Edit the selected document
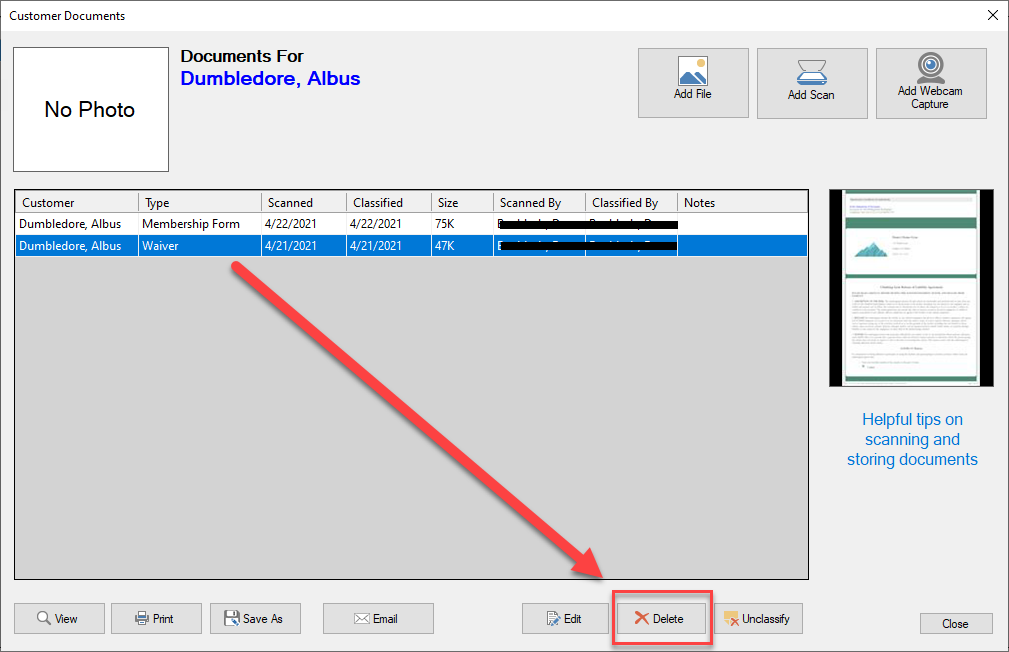The width and height of the screenshot is (1009, 652). point(564,619)
